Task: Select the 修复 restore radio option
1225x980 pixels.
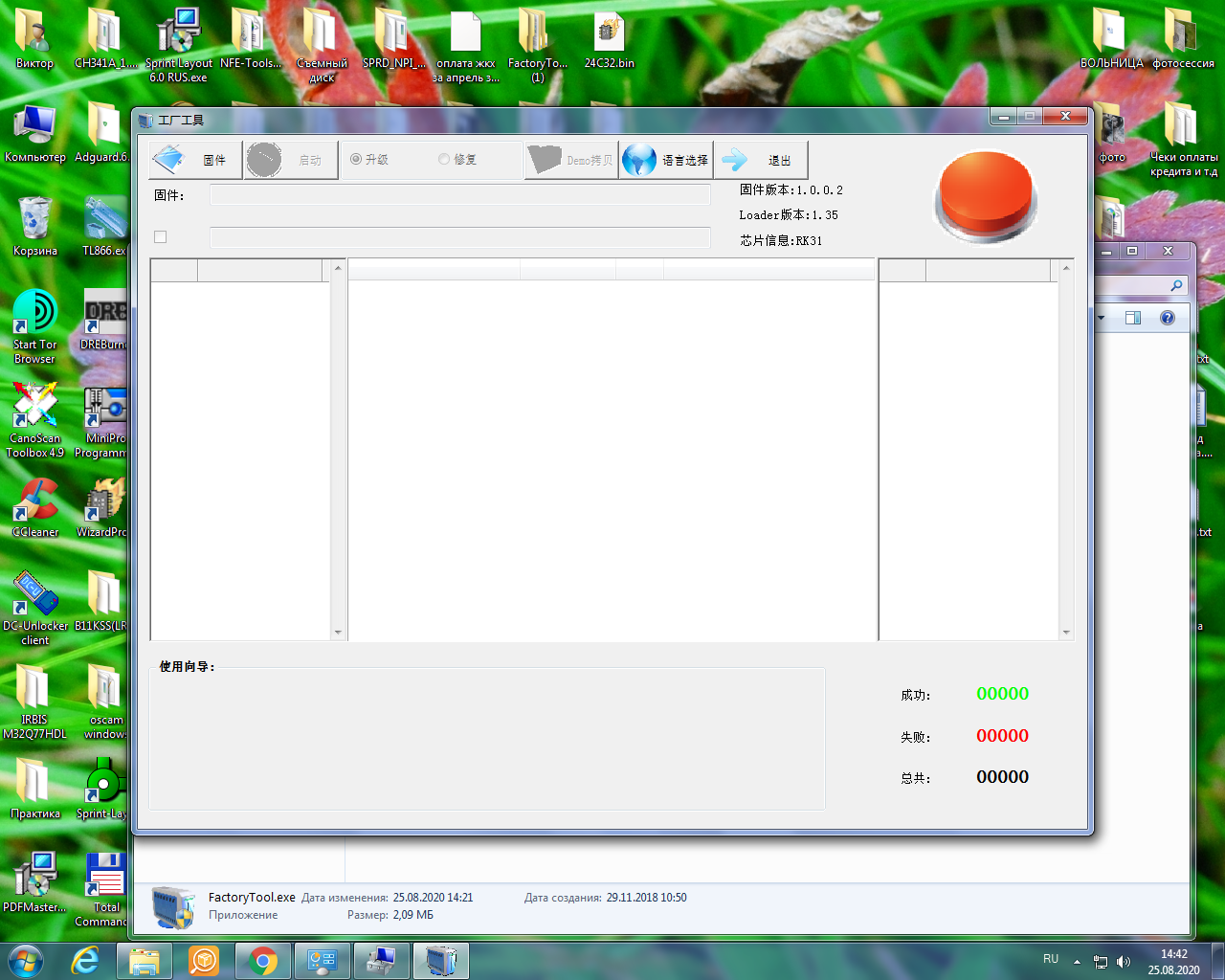Action: click(x=457, y=160)
